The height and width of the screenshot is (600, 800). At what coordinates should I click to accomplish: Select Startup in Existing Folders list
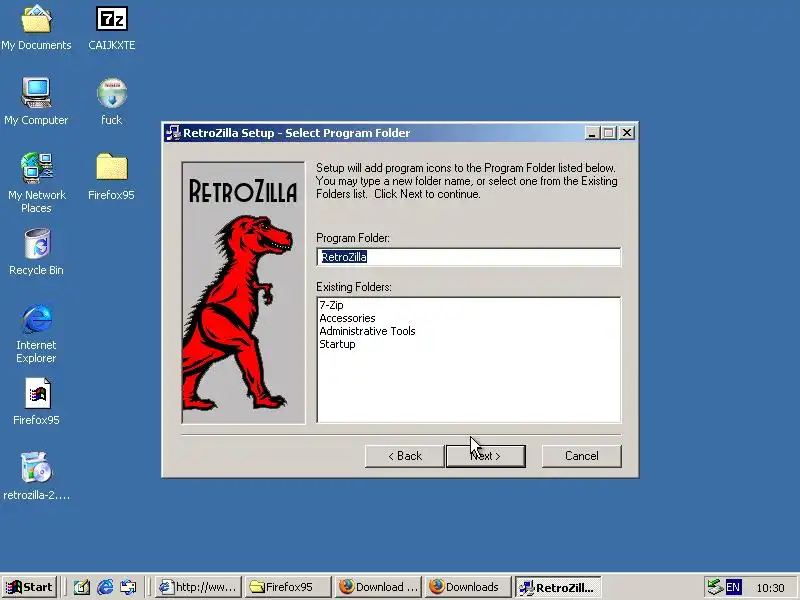click(337, 344)
